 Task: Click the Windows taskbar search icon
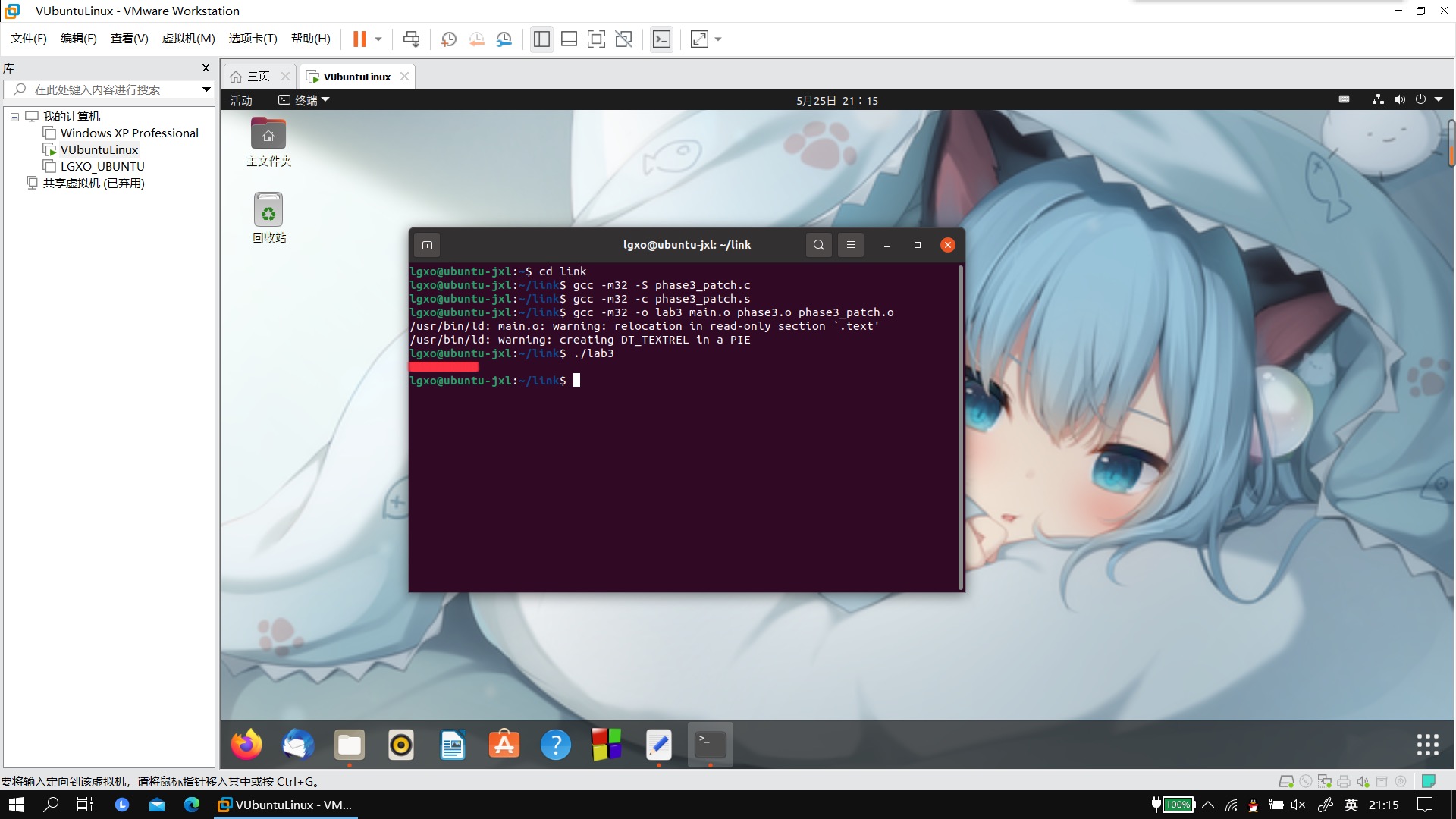coord(51,805)
